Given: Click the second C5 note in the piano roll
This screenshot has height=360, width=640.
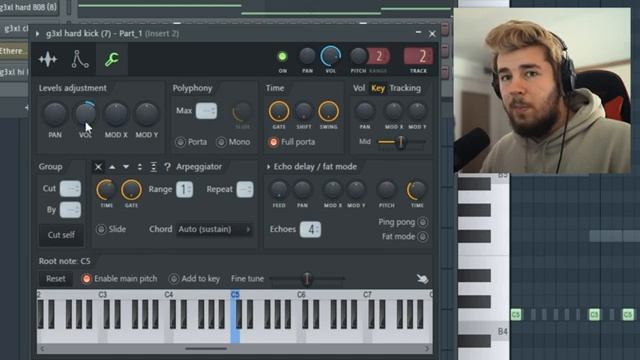Looking at the screenshot, I should click(594, 314).
